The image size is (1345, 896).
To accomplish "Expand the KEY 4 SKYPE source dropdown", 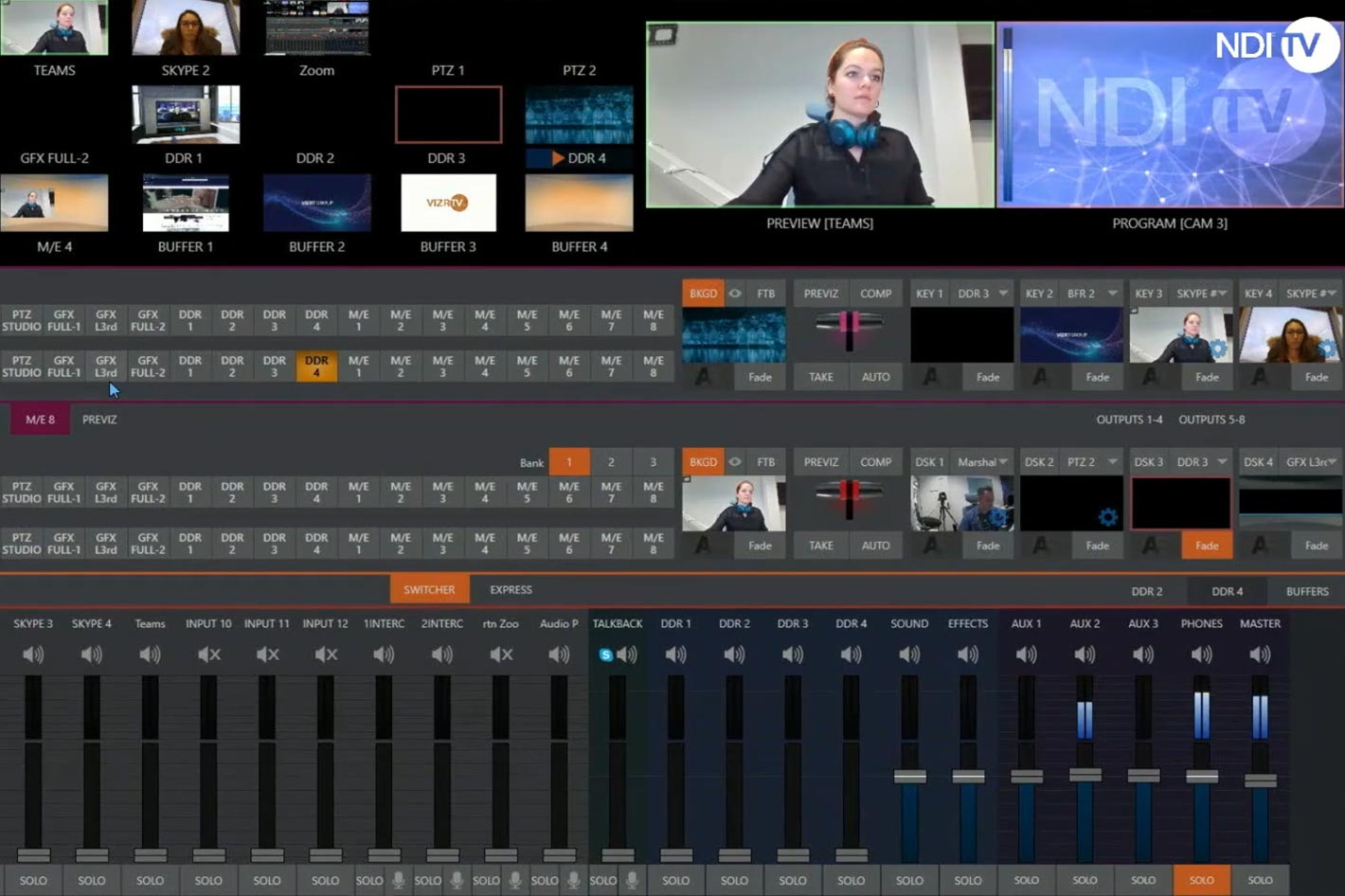I will pyautogui.click(x=1312, y=294).
